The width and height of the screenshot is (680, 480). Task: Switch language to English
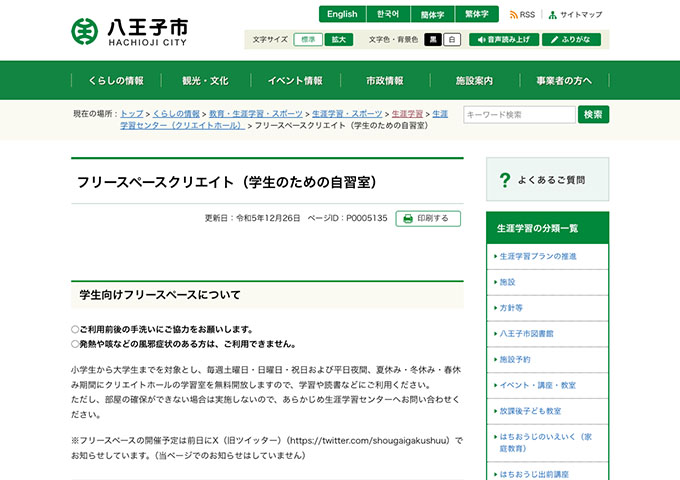click(342, 14)
